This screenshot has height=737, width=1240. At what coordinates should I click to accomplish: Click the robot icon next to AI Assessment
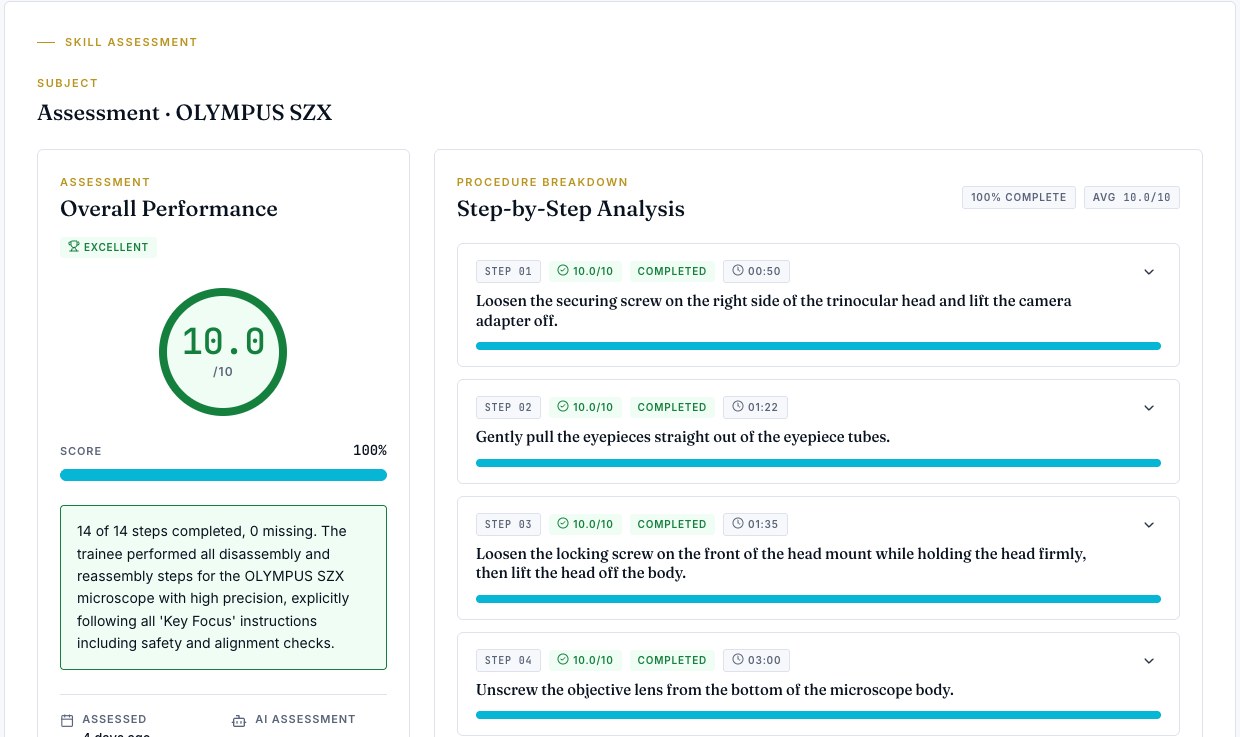point(238,720)
